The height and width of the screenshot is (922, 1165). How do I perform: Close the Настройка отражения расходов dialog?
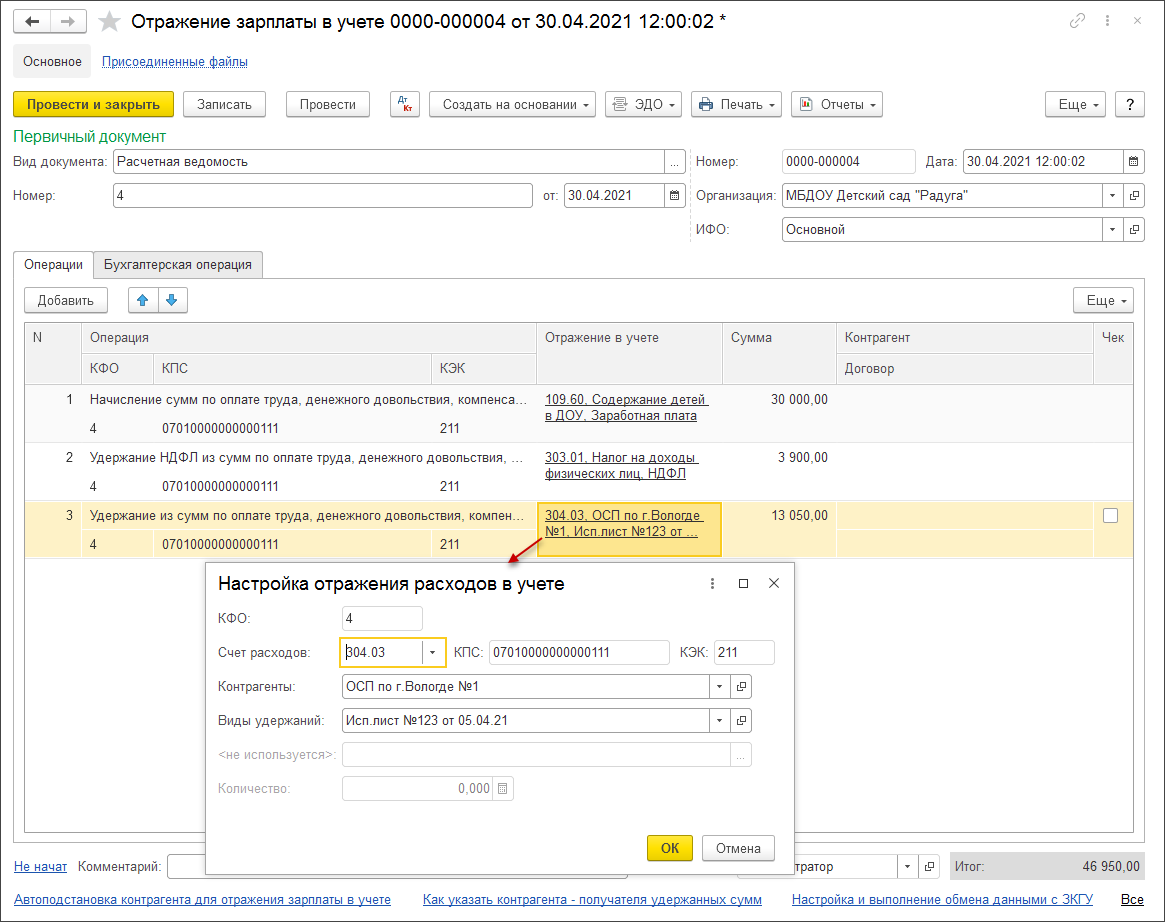(773, 583)
